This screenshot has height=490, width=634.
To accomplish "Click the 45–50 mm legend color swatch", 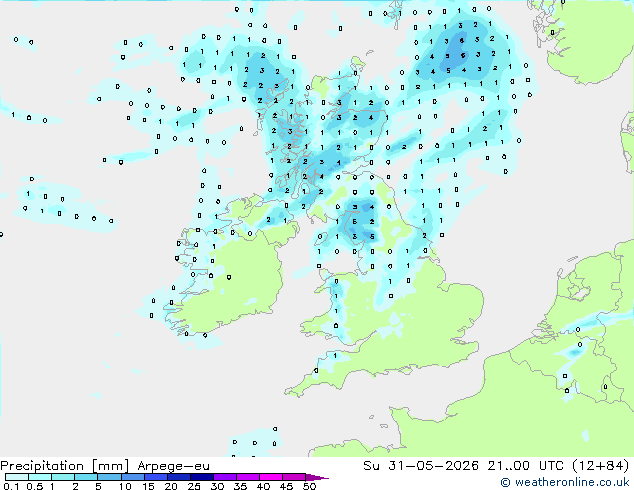I will pos(294,477).
